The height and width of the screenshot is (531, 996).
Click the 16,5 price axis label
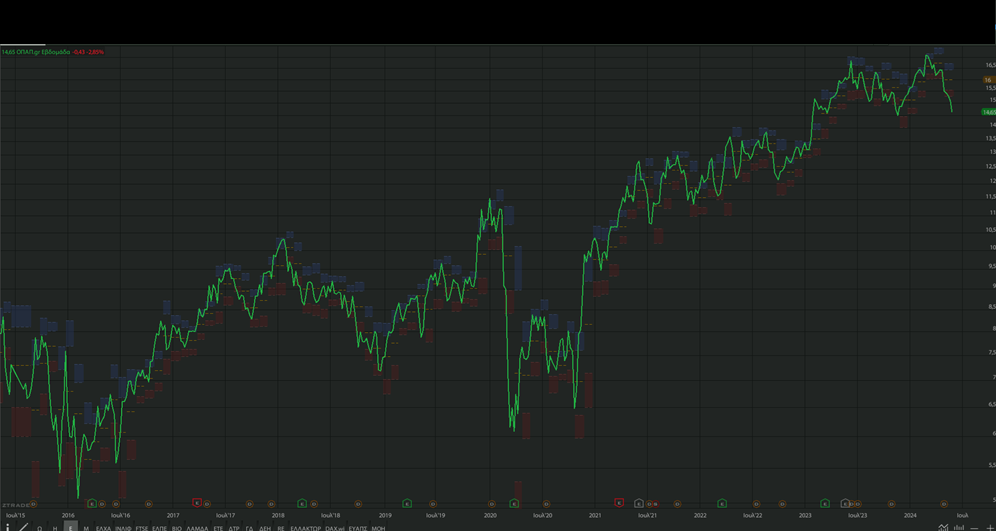[990, 65]
